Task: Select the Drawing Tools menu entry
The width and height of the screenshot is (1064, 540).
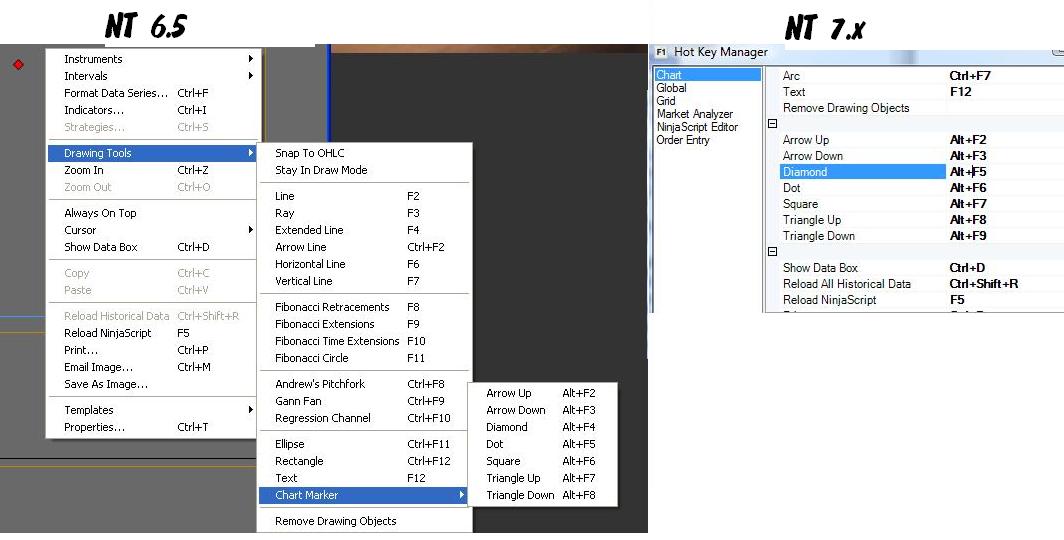Action: (x=153, y=153)
